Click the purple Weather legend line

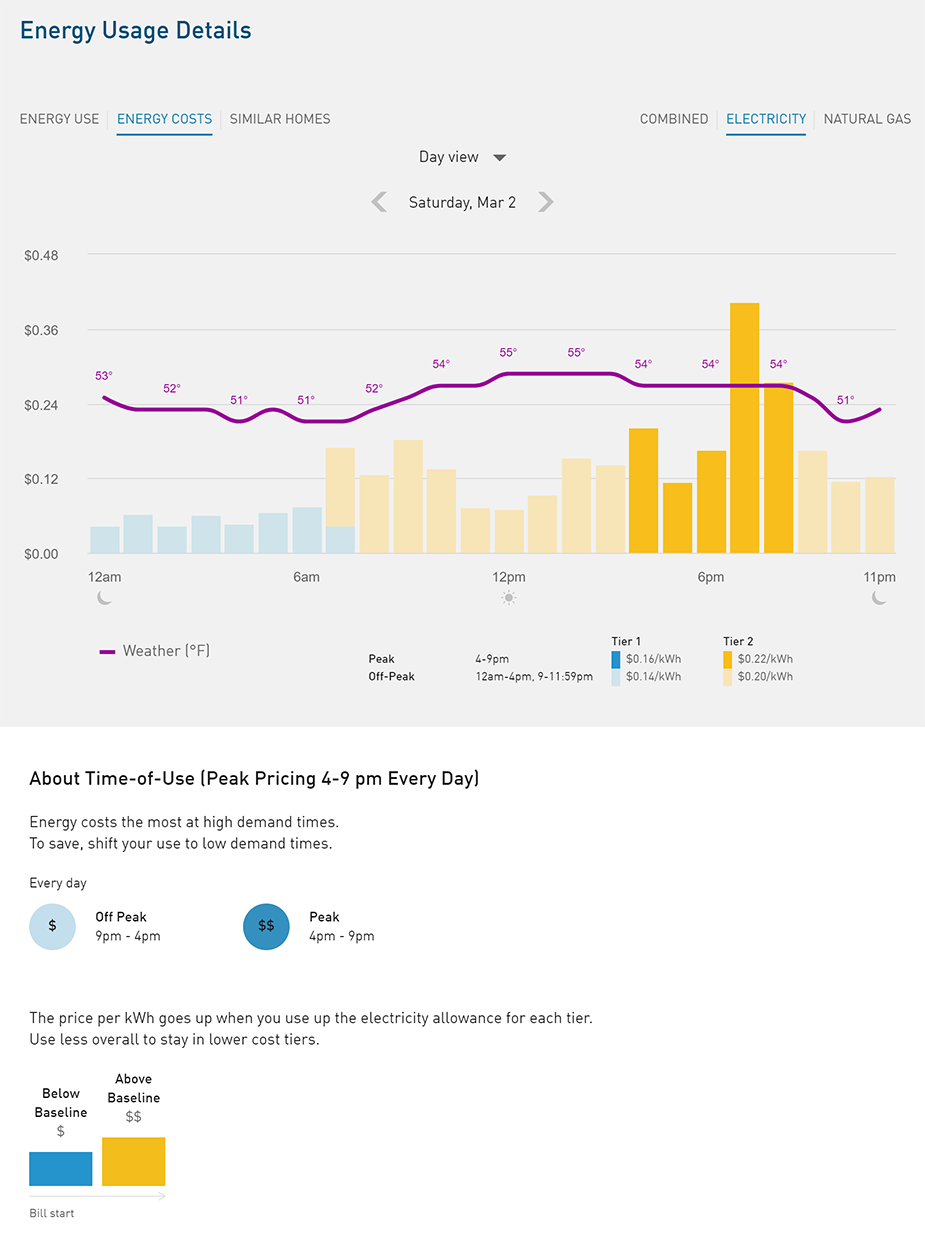(x=108, y=652)
